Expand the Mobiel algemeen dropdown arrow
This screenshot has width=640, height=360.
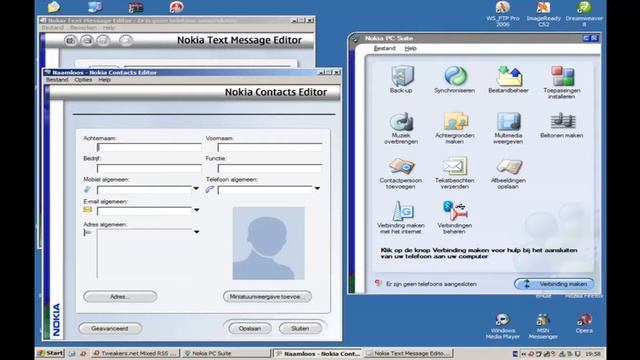click(196, 189)
